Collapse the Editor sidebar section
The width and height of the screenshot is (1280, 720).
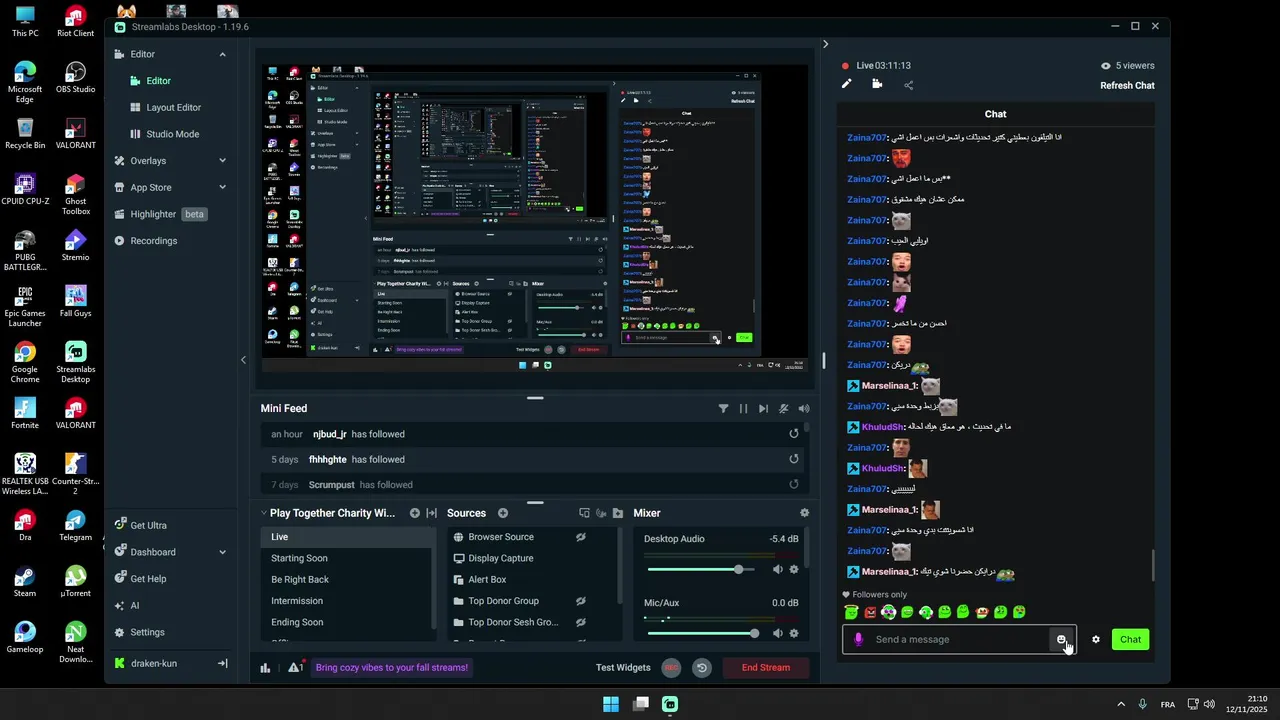(222, 54)
